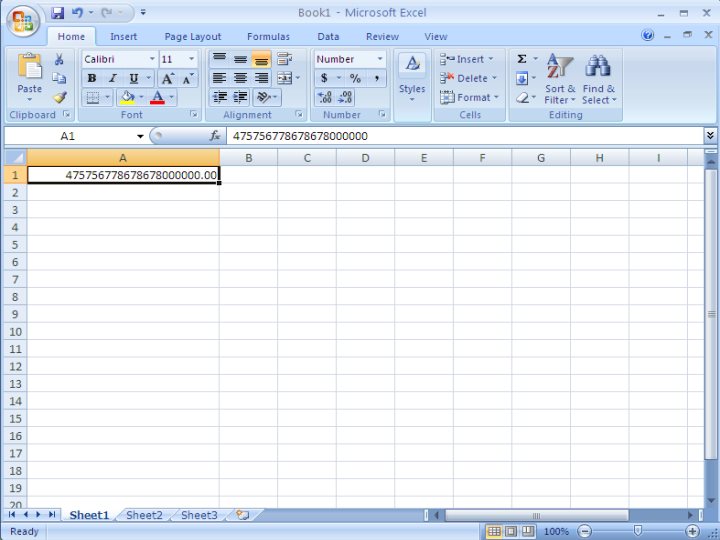Copy selection with the Copy icon
This screenshot has height=540, width=720.
pyautogui.click(x=59, y=78)
